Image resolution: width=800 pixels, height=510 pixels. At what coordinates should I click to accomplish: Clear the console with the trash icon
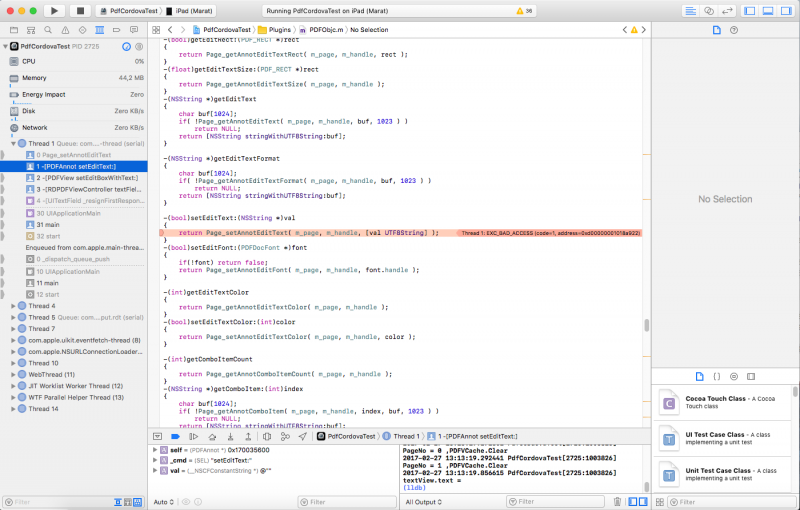click(618, 501)
